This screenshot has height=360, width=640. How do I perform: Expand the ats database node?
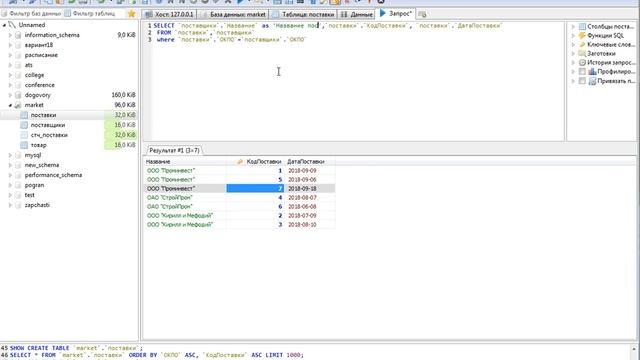(x=10, y=65)
